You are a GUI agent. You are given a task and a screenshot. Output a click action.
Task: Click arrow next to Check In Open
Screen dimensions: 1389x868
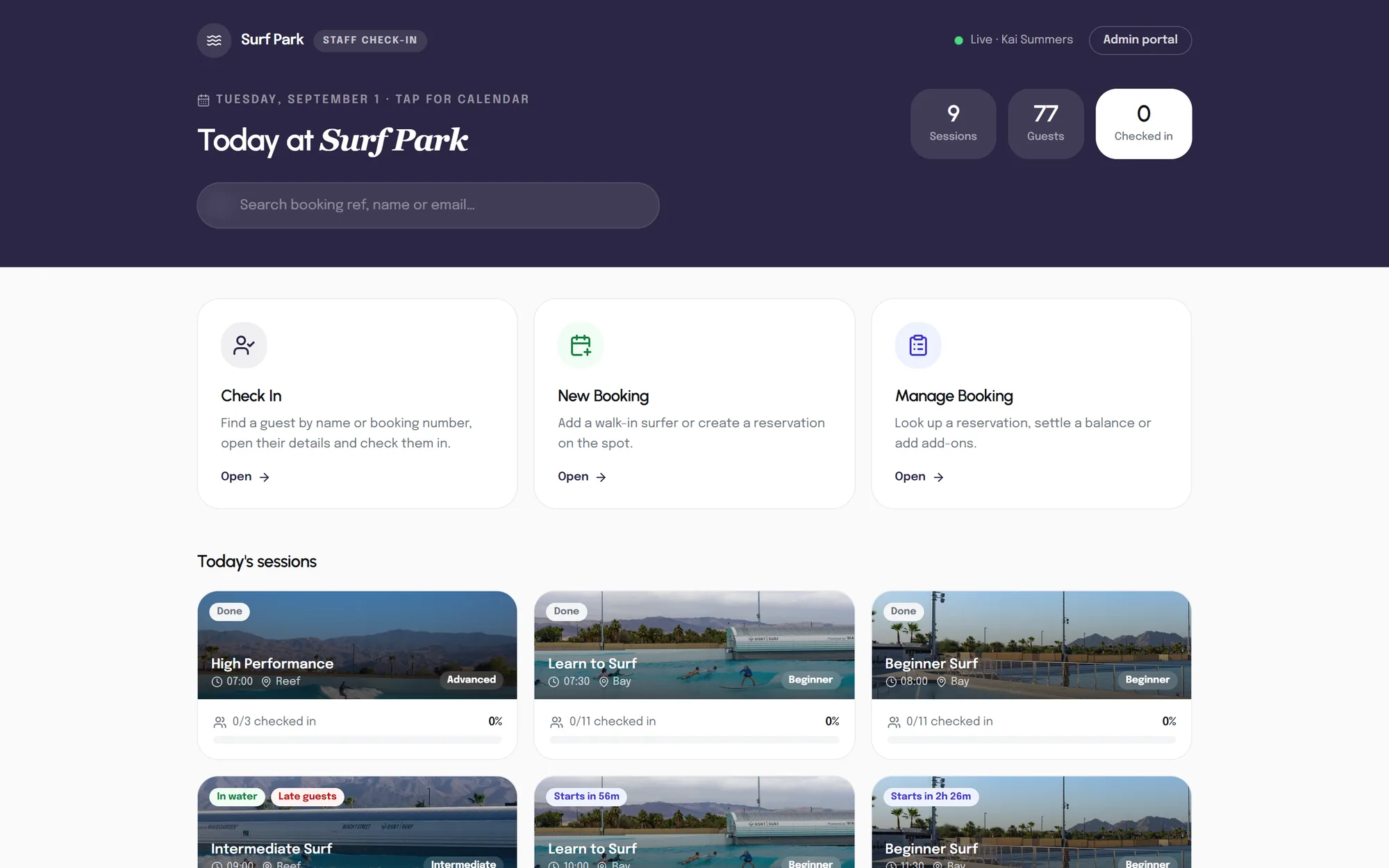tap(265, 477)
